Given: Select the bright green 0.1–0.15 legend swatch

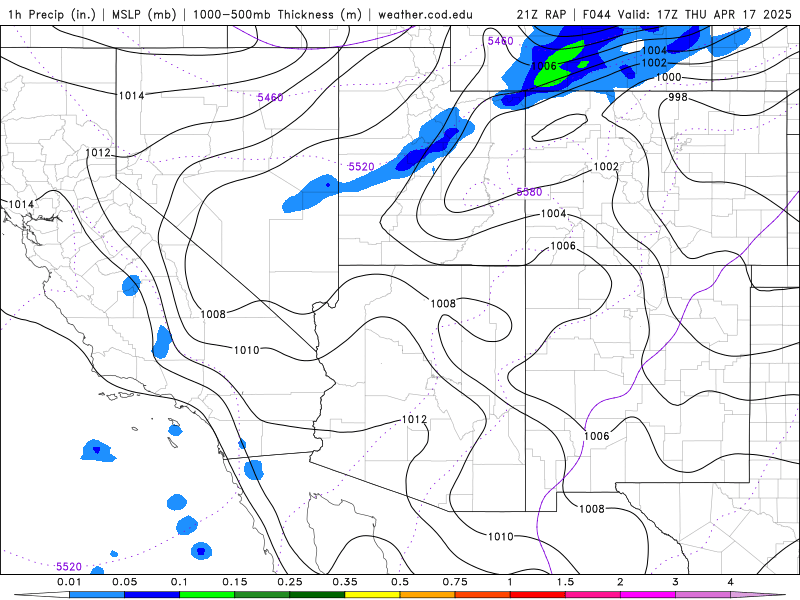Looking at the screenshot, I should coord(207,595).
